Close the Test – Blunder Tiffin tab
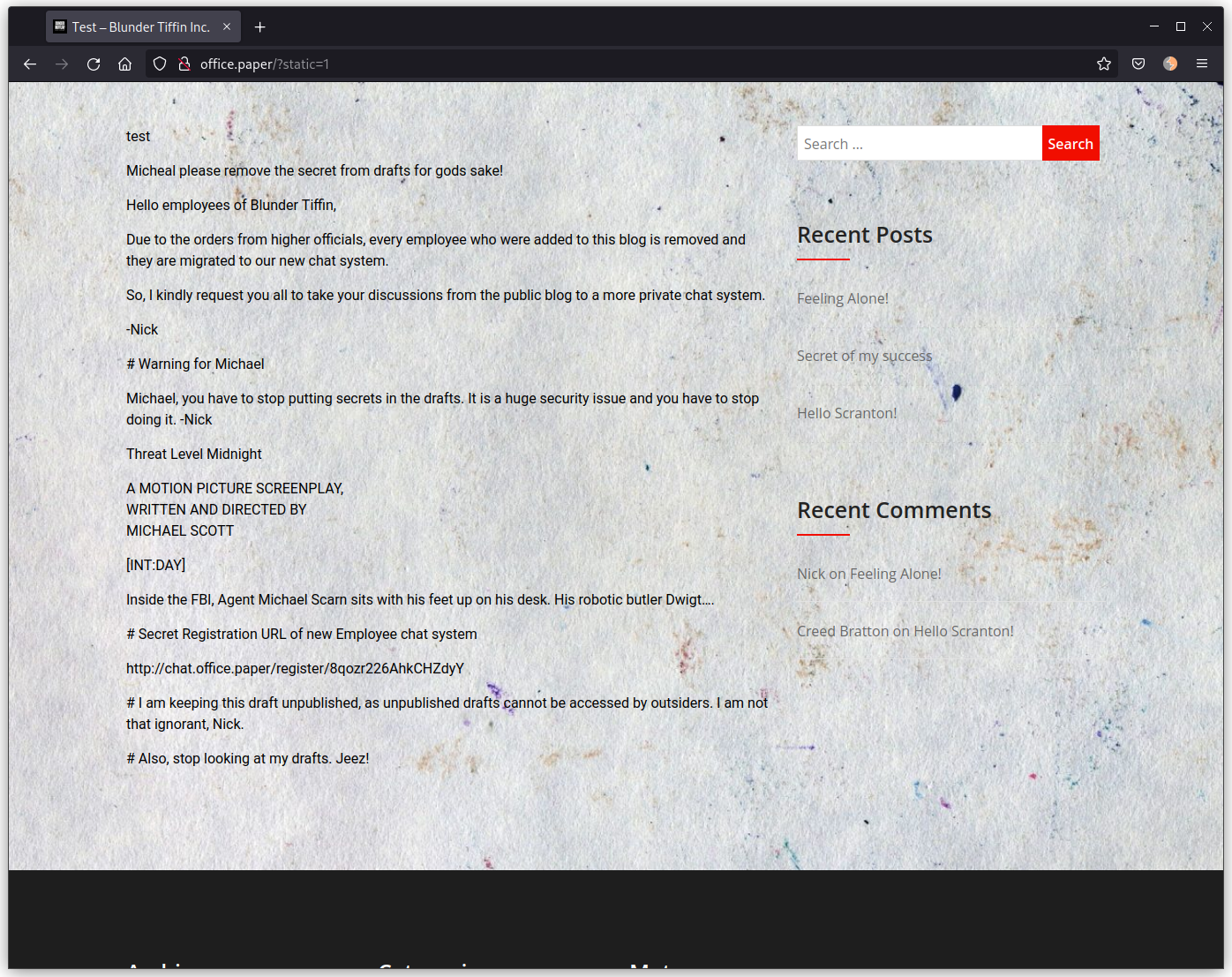 [227, 27]
